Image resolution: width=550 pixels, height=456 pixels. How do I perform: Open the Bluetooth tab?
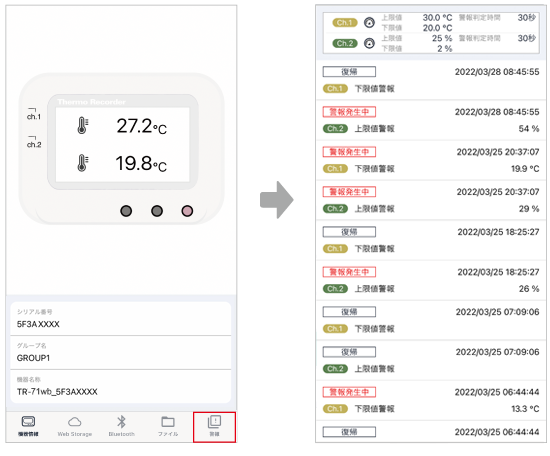121,426
